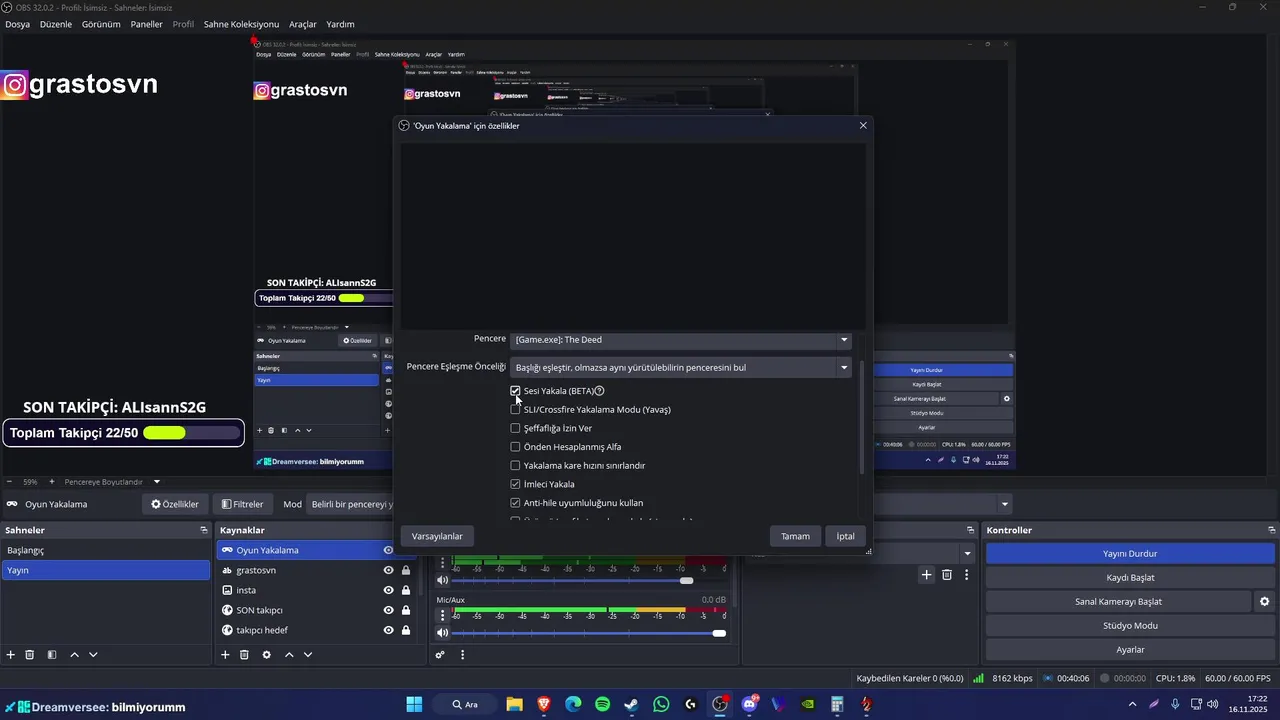Move source up in Kaynaklar panel

[x=289, y=655]
